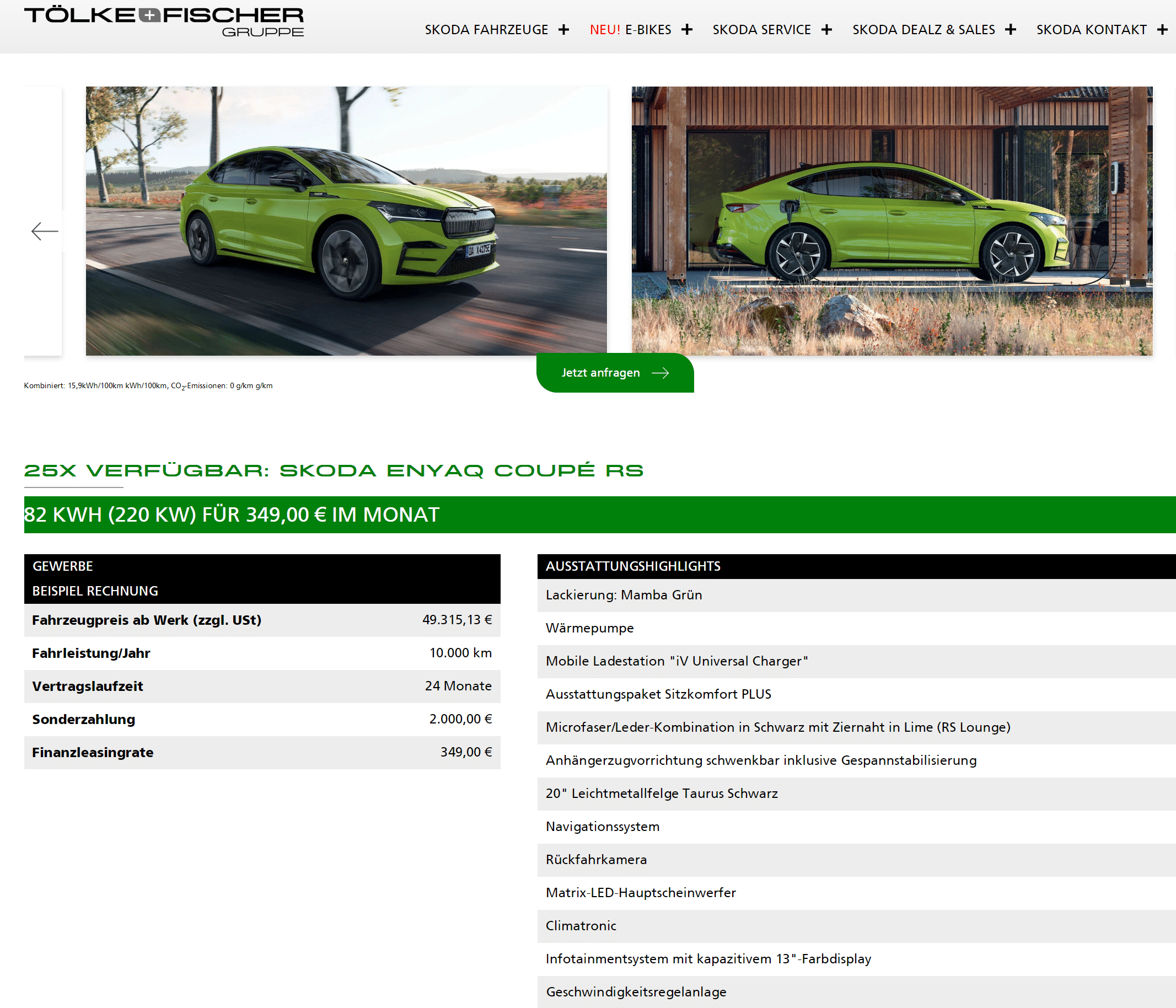
Task: Select the Rückfahrkamera row
Action: tap(856, 860)
